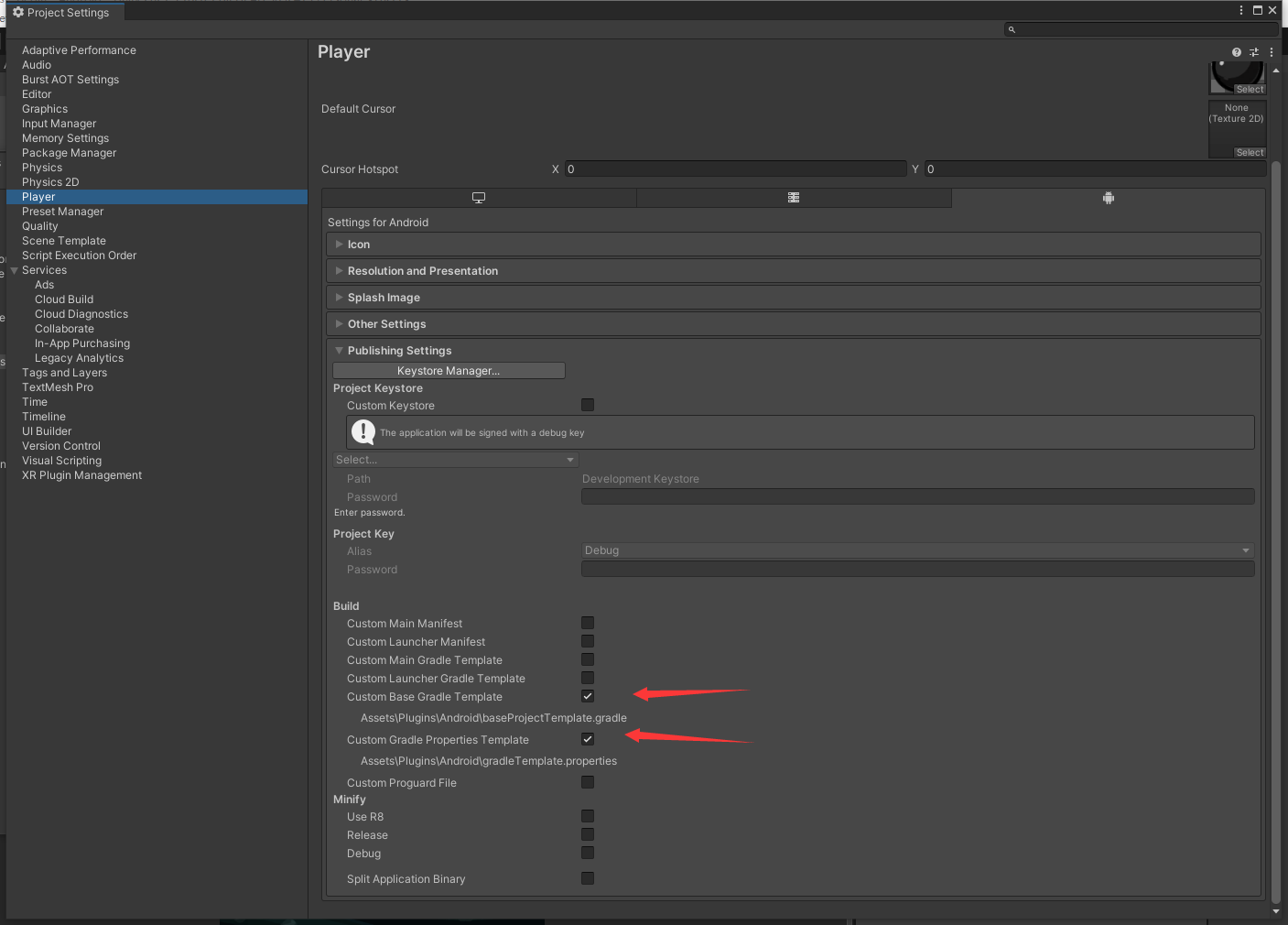Click the warning icon for debug key
The image size is (1288, 925).
363,431
